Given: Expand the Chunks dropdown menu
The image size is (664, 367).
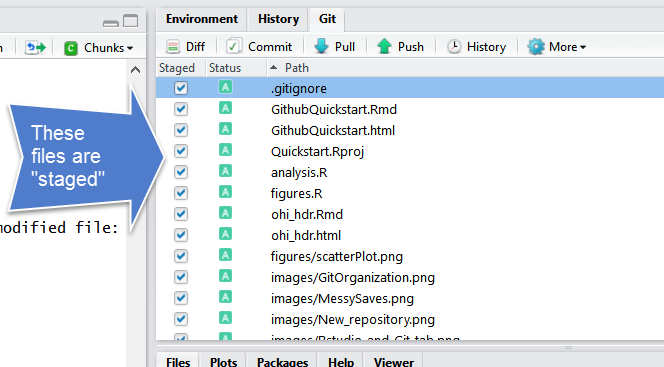Looking at the screenshot, I should tap(130, 48).
